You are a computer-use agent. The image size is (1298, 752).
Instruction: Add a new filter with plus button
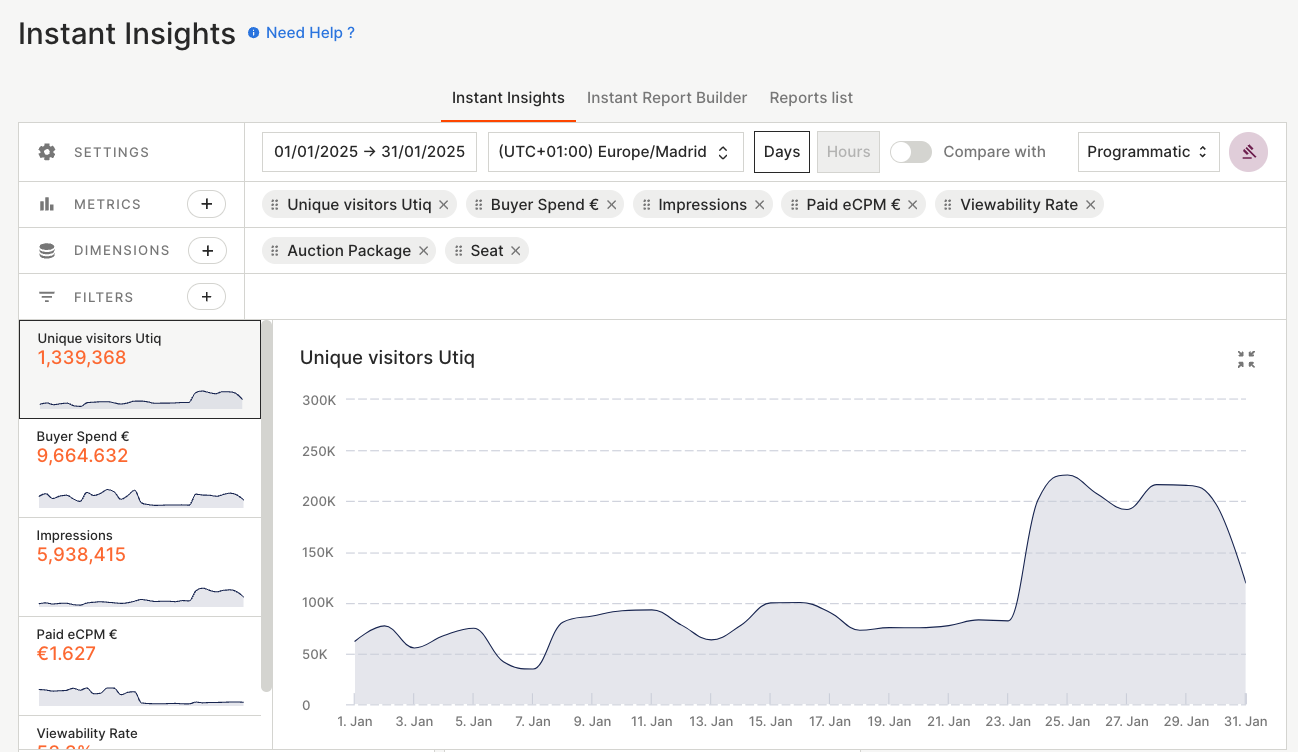click(207, 297)
